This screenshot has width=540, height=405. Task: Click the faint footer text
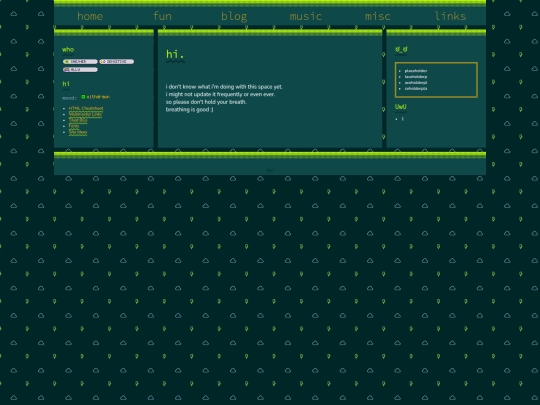270,170
